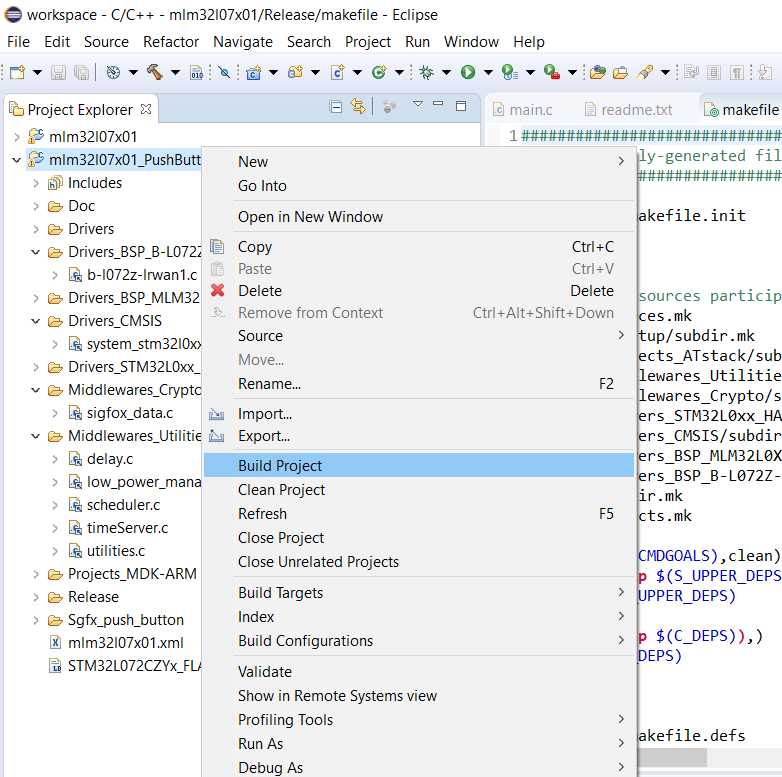Click the manage build configurations icon
This screenshot has width=782, height=777.
tap(114, 72)
